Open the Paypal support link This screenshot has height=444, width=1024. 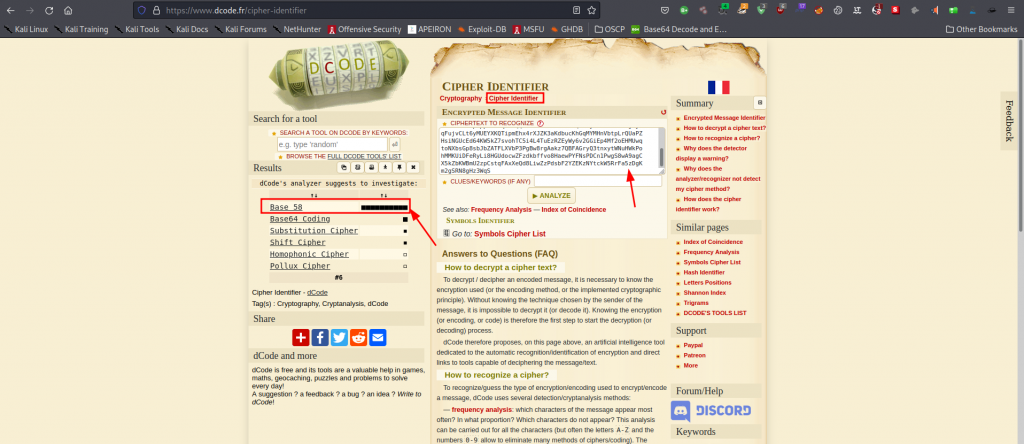click(693, 345)
